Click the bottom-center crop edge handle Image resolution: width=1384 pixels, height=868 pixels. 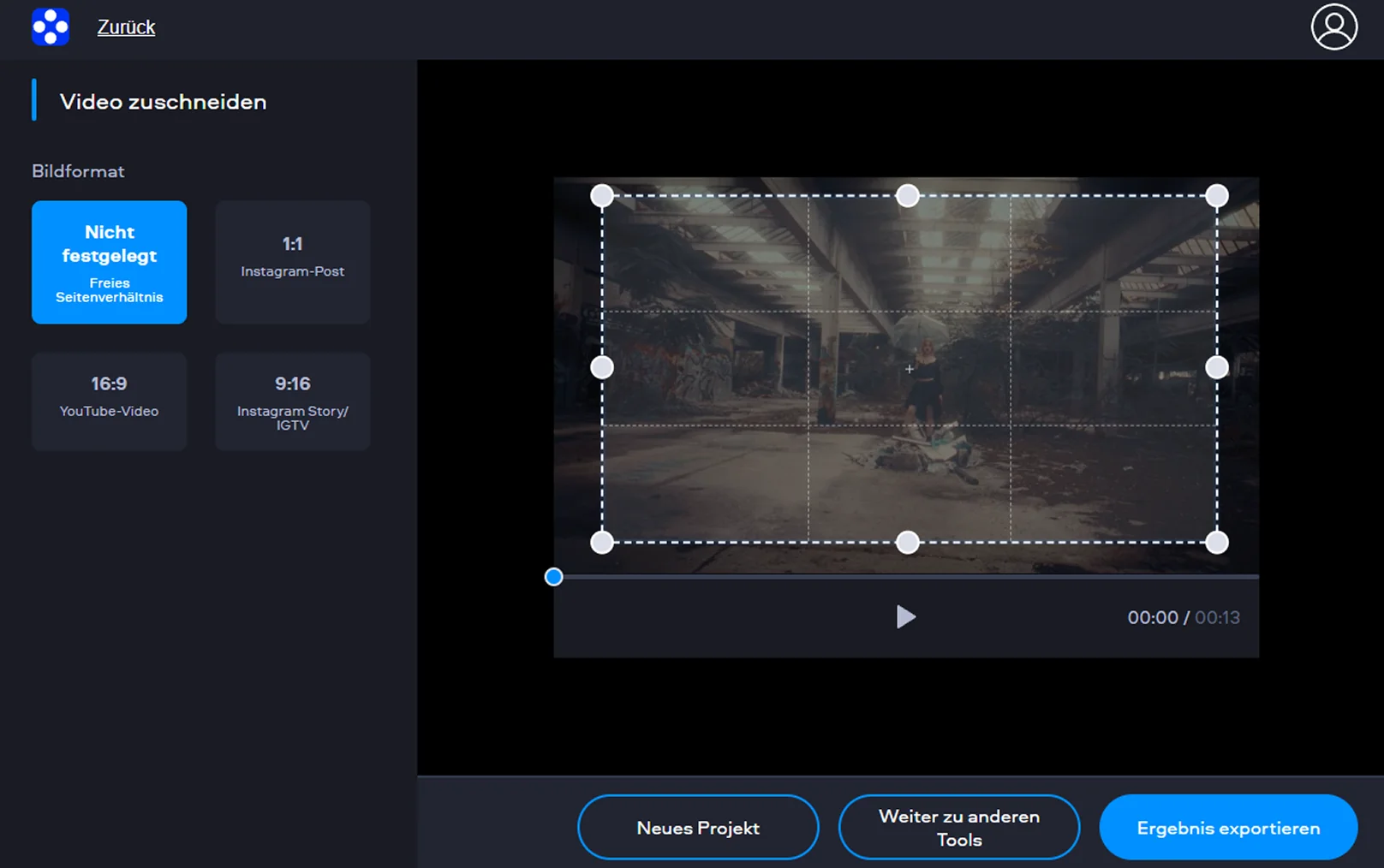(907, 542)
